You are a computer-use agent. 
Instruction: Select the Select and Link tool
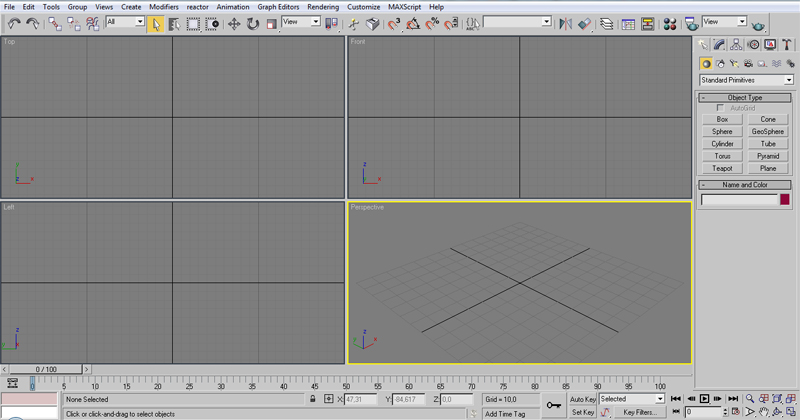(55, 23)
